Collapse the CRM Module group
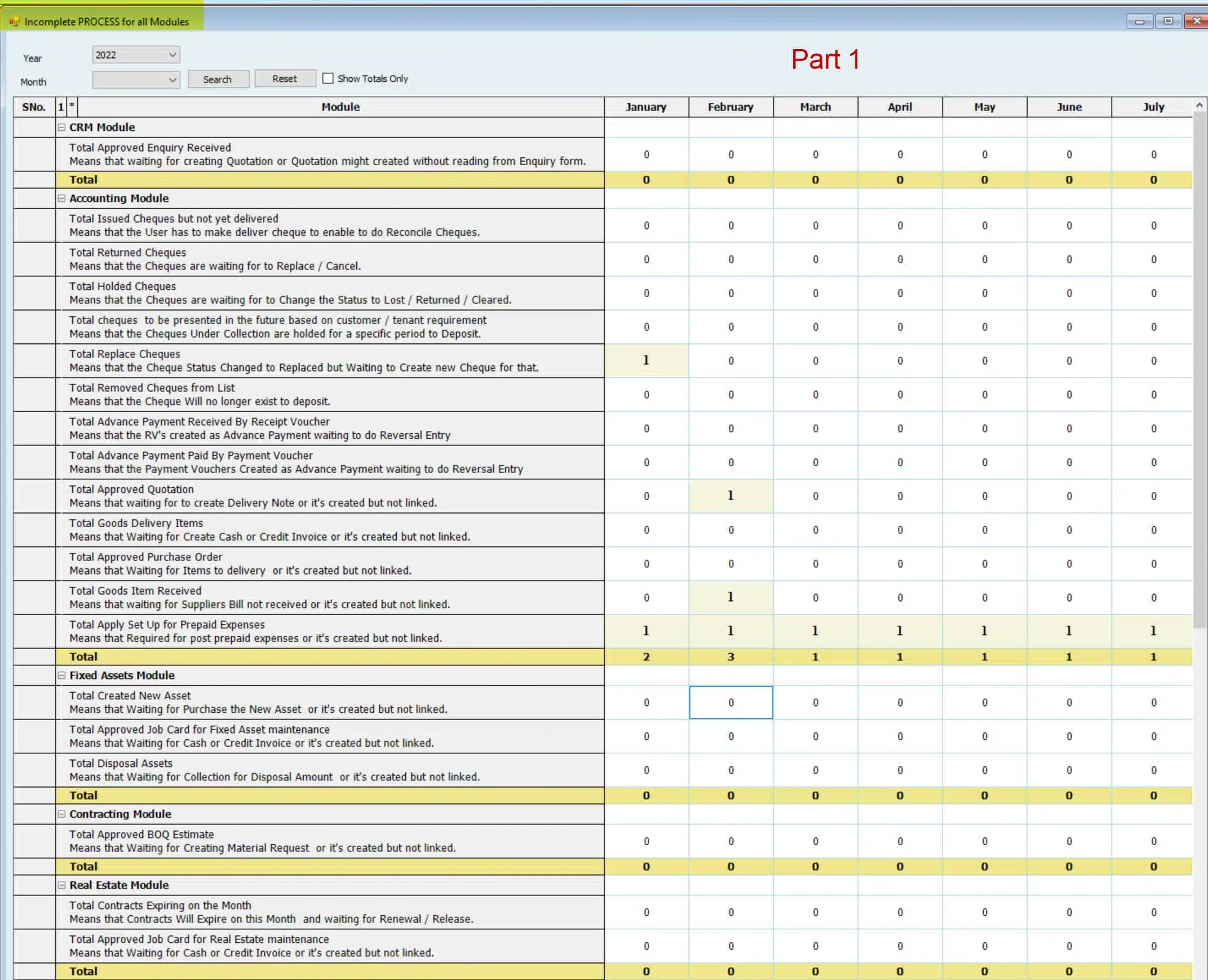This screenshot has width=1208, height=980. pos(61,127)
